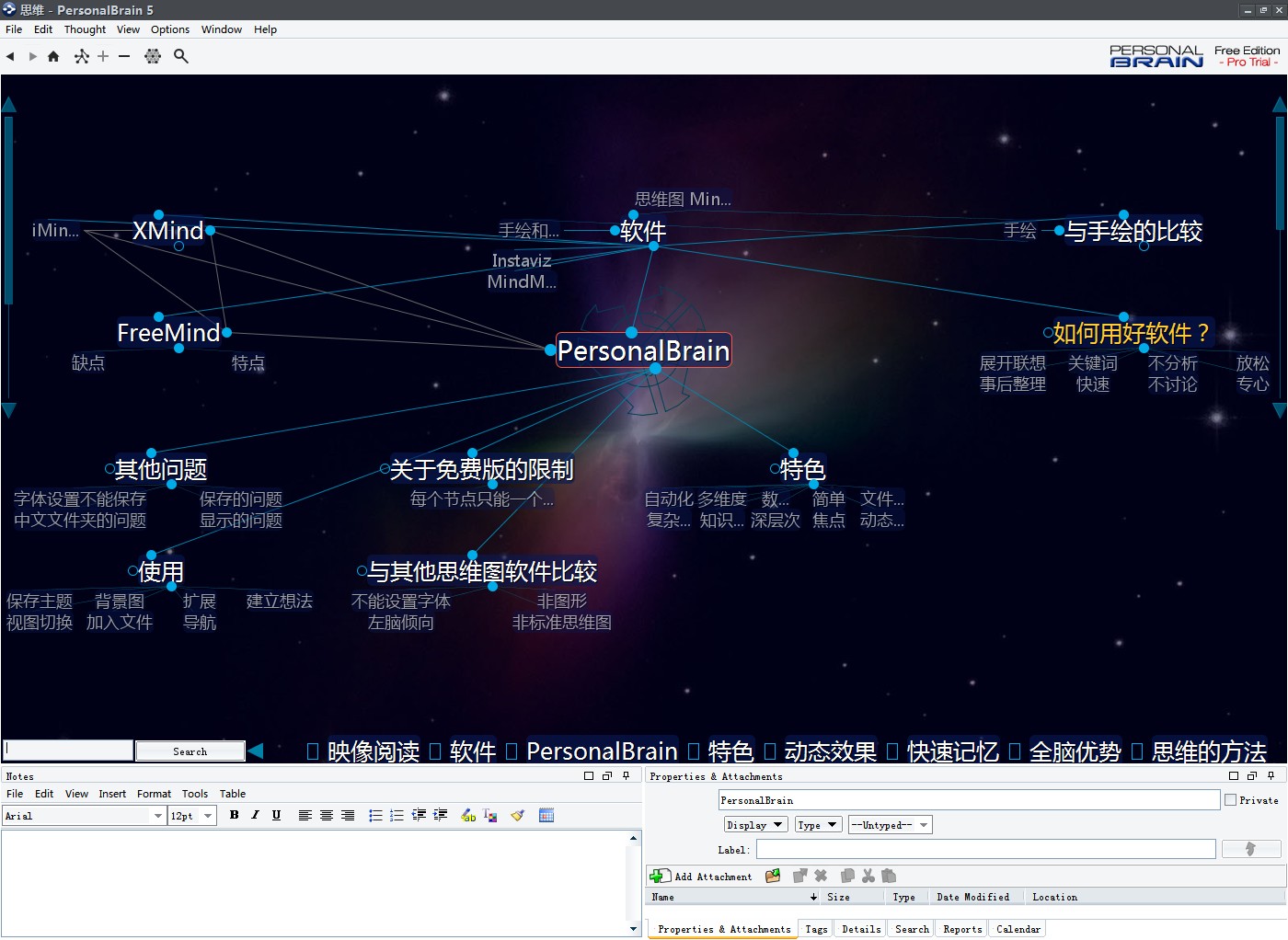
Task: Select the XMind thought
Action: coord(167,230)
